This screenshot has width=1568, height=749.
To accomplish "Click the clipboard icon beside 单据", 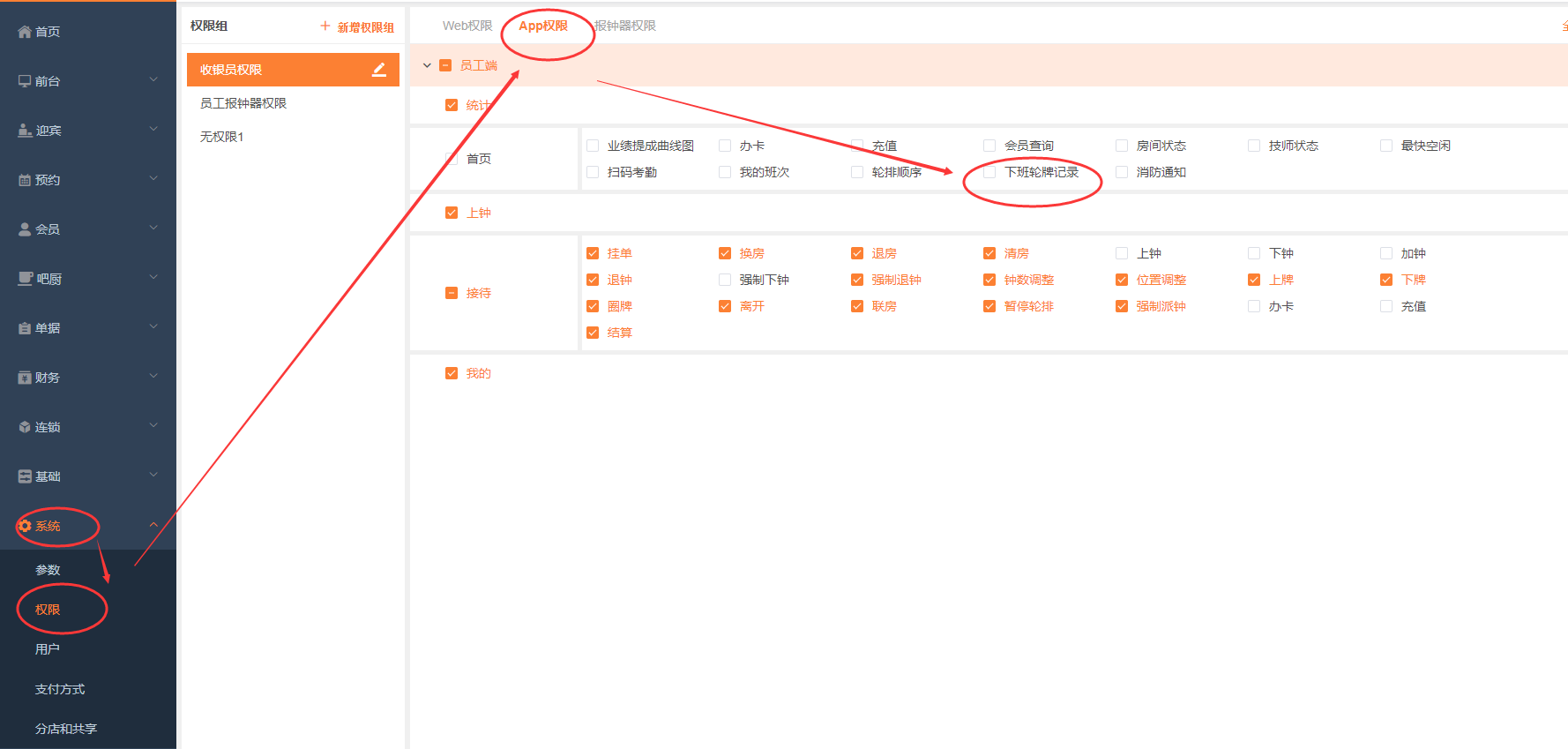I will point(25,328).
